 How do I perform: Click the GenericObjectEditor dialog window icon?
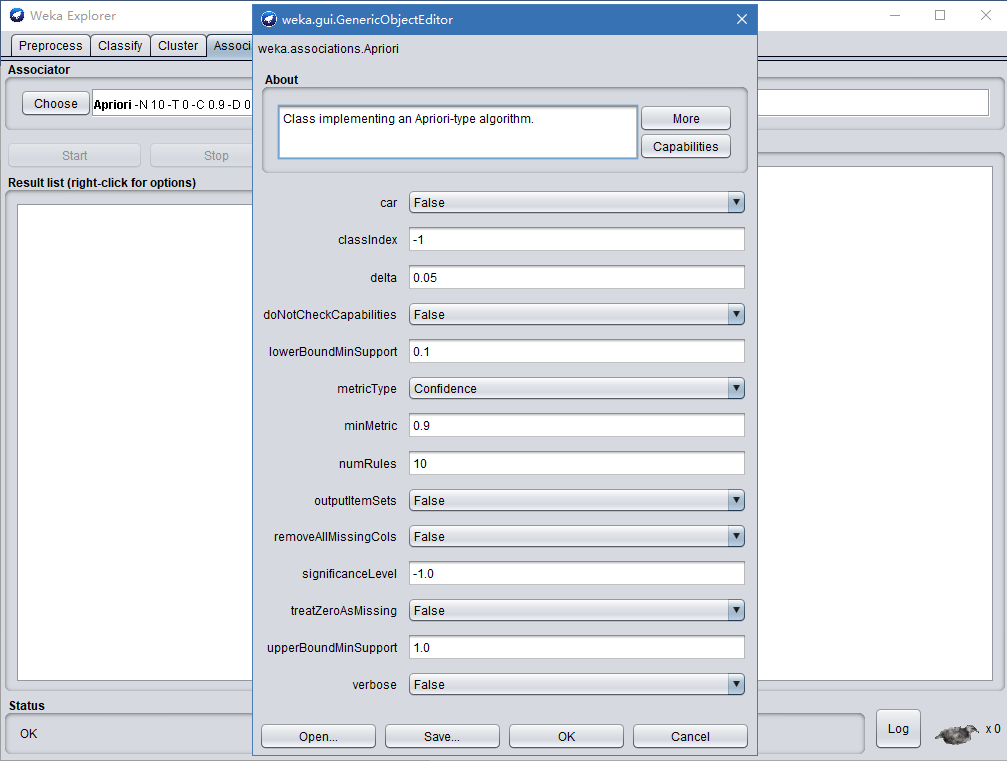pos(269,19)
